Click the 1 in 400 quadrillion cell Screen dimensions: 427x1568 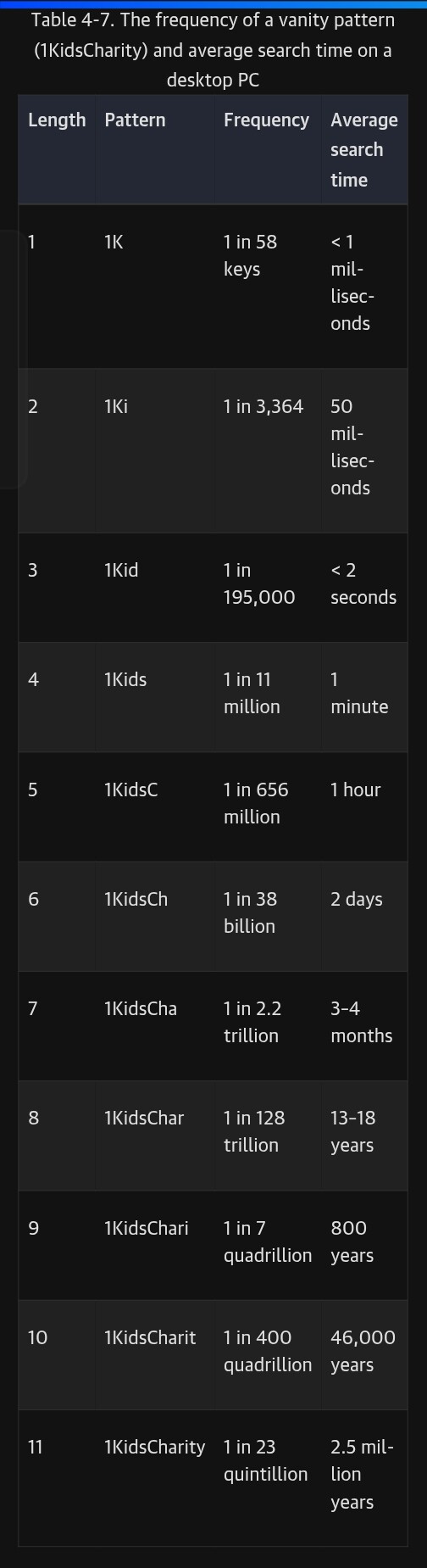268,1351
